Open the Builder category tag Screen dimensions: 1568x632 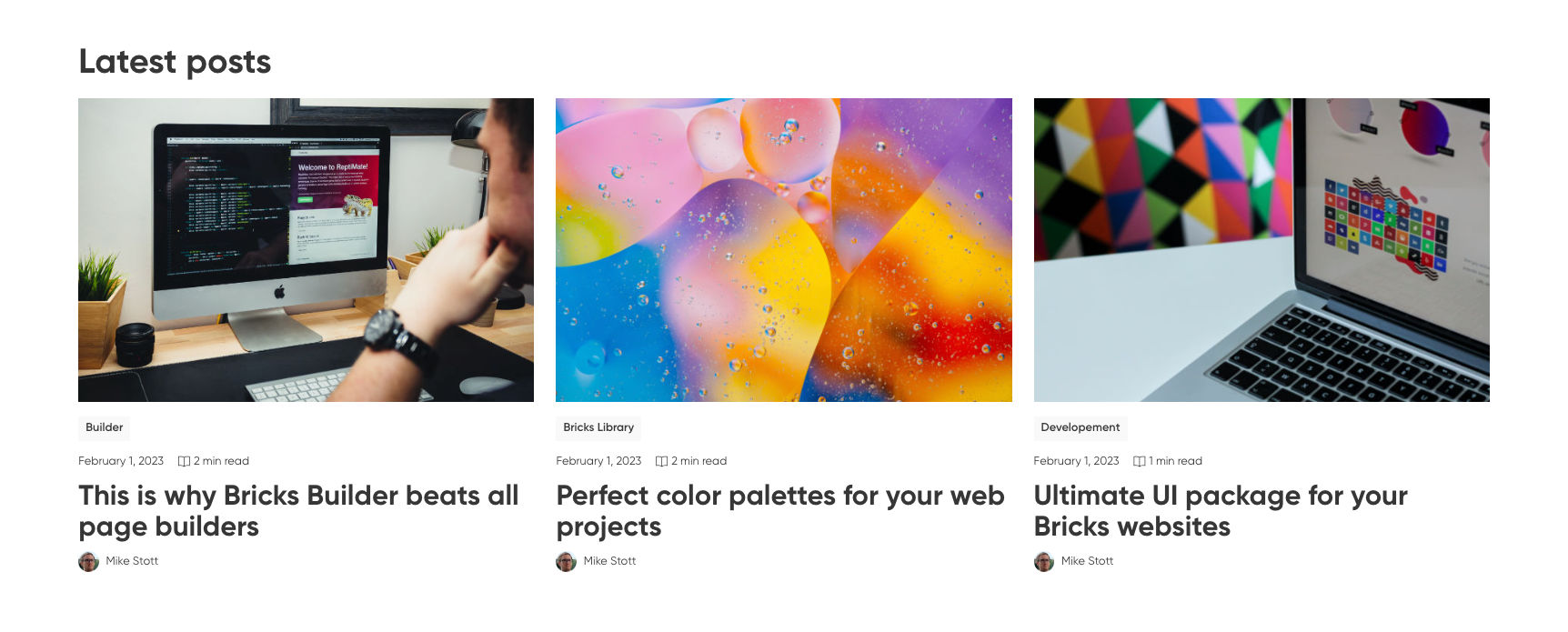(104, 427)
